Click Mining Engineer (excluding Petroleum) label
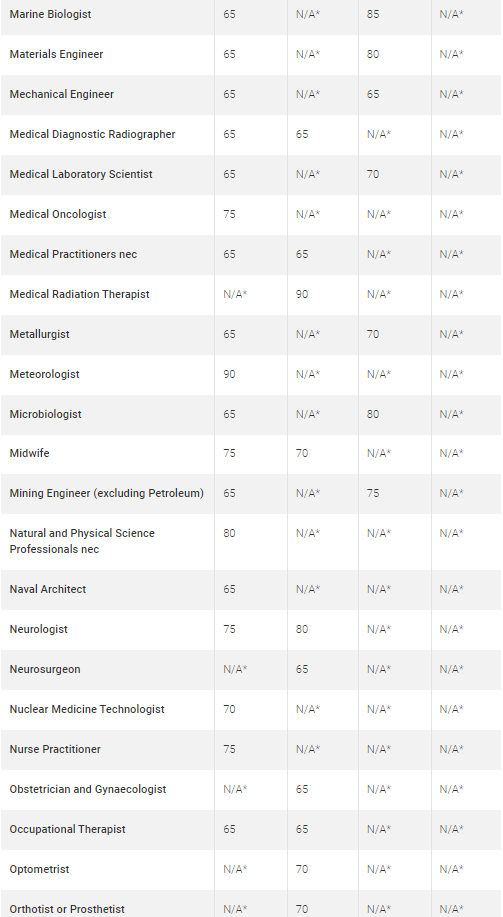 (x=106, y=494)
